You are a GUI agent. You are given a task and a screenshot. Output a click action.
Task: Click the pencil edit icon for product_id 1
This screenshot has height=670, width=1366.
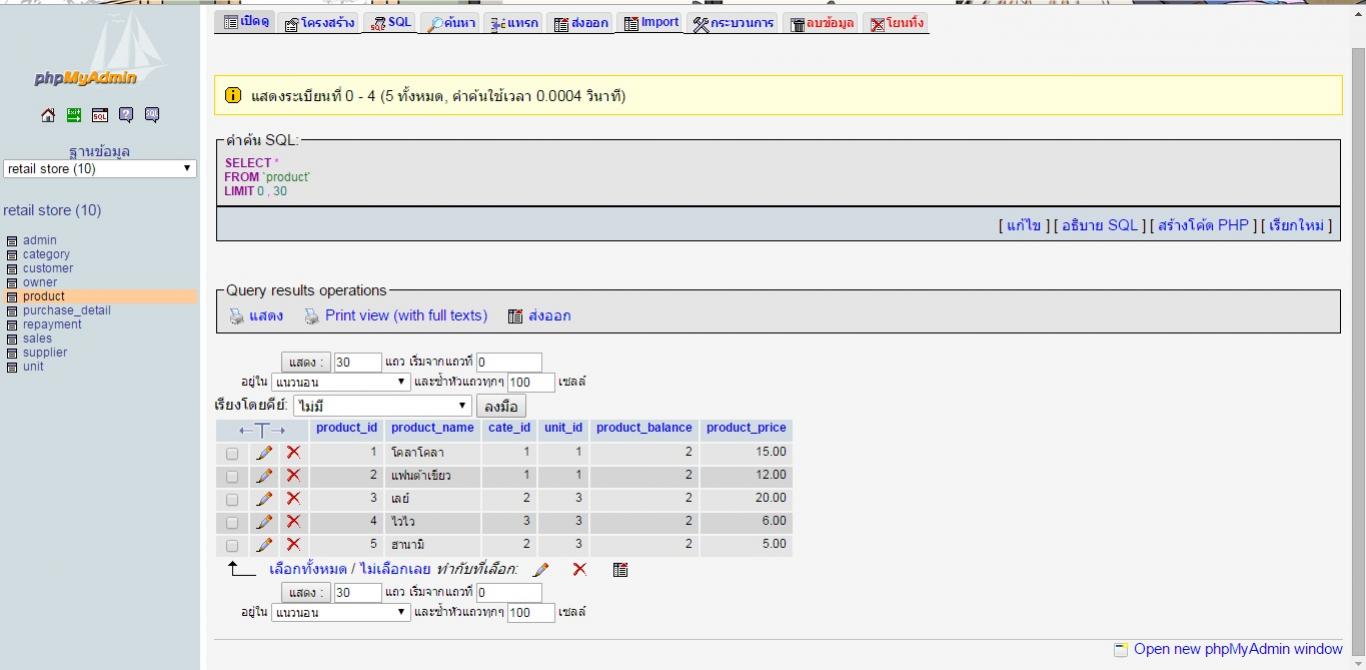pyautogui.click(x=264, y=452)
